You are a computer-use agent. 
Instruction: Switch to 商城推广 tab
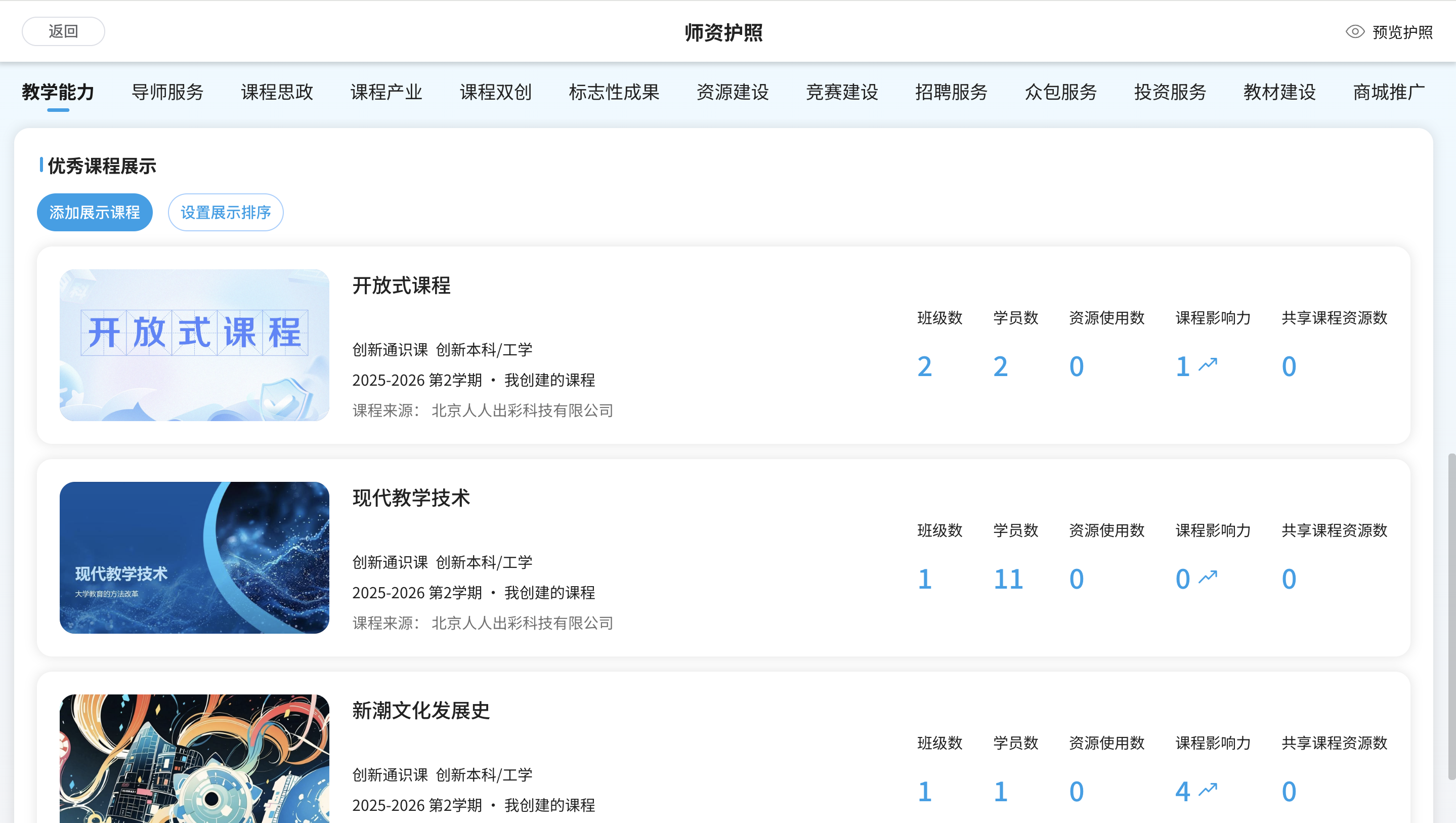1389,92
